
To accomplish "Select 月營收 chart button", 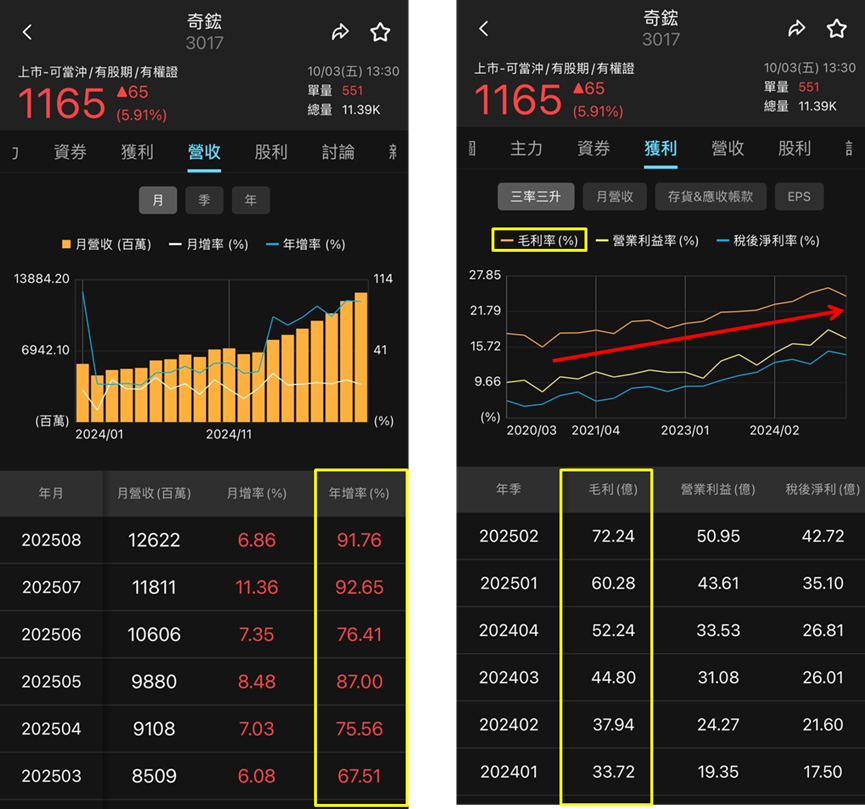I will click(615, 196).
